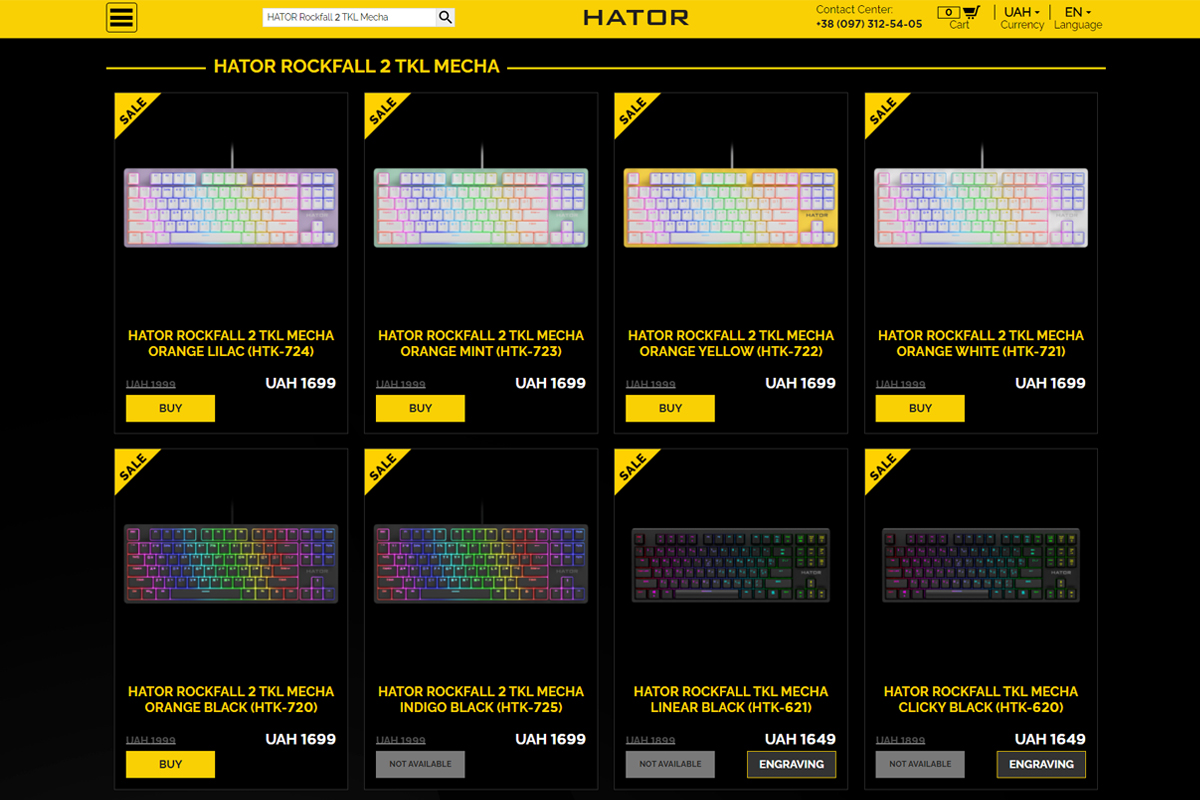
Task: Click Not Available button under Indigo Black
Action: (420, 764)
